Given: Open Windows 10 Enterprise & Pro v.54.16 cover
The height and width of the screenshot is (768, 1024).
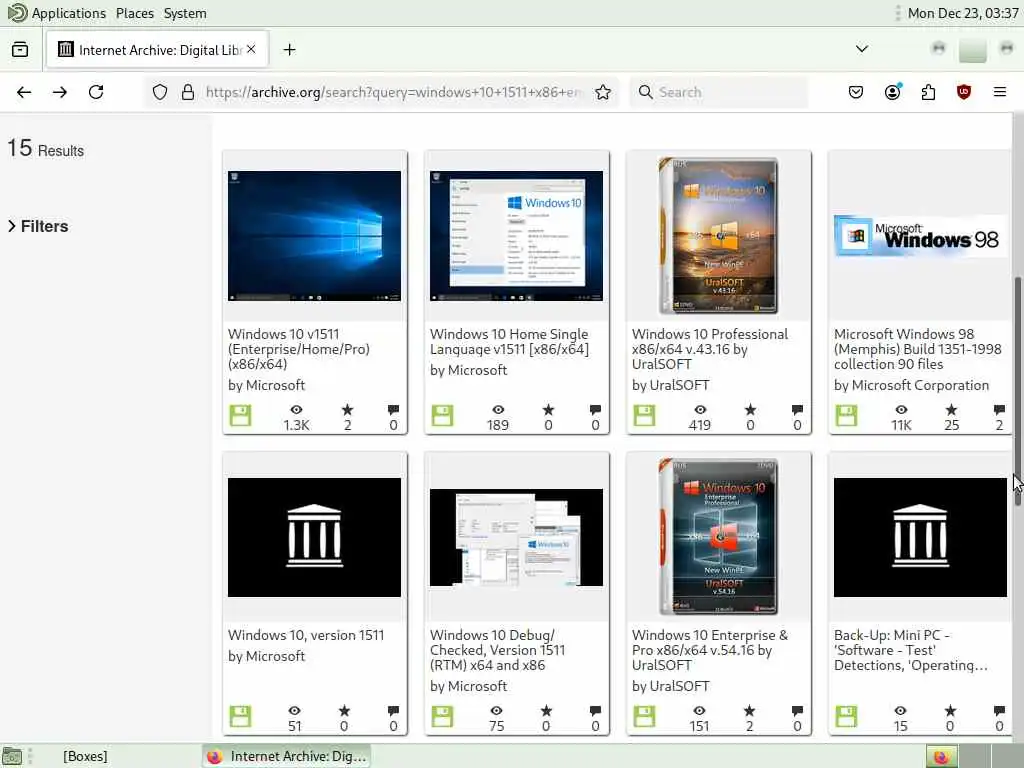Looking at the screenshot, I should (718, 537).
